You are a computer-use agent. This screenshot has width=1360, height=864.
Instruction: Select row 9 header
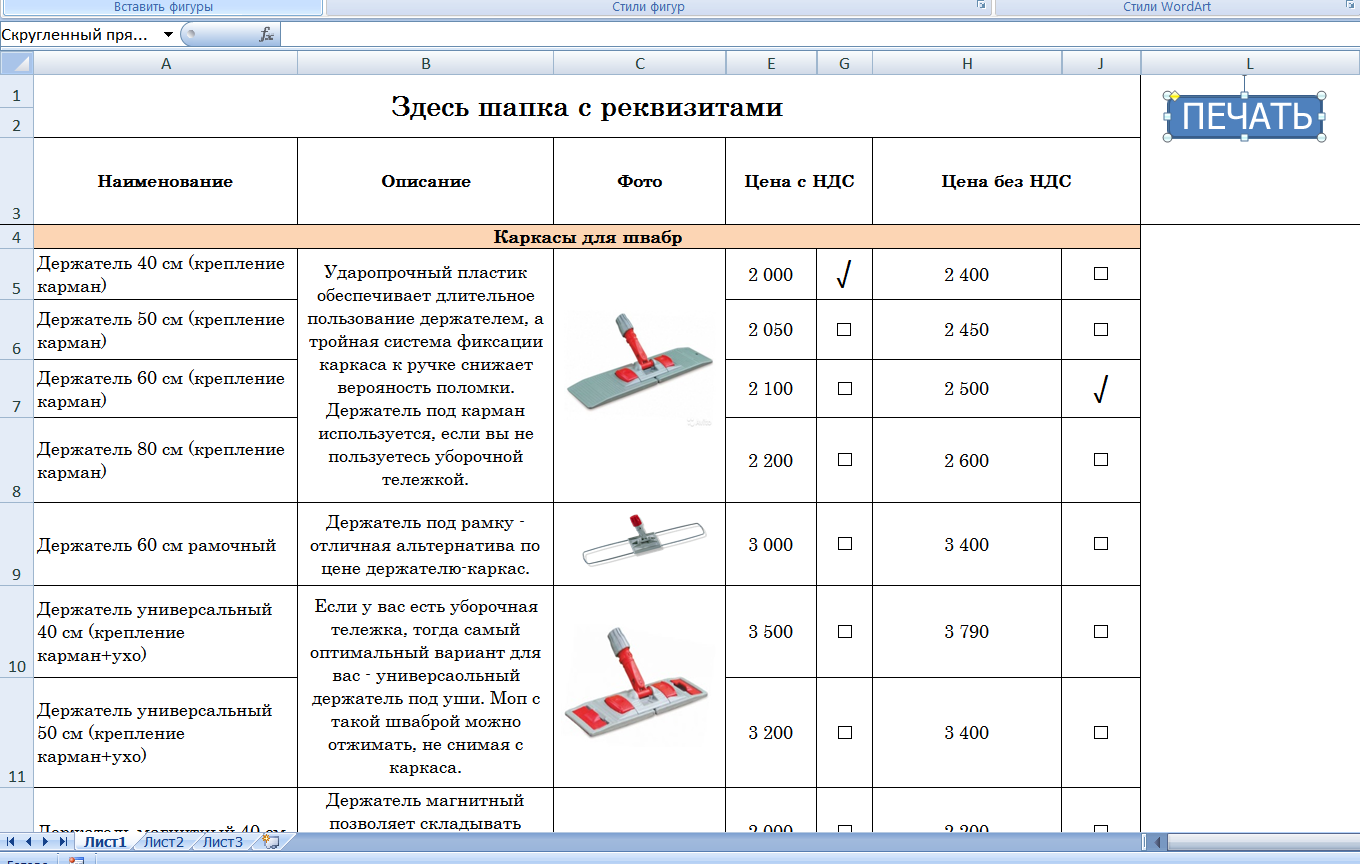(x=16, y=544)
